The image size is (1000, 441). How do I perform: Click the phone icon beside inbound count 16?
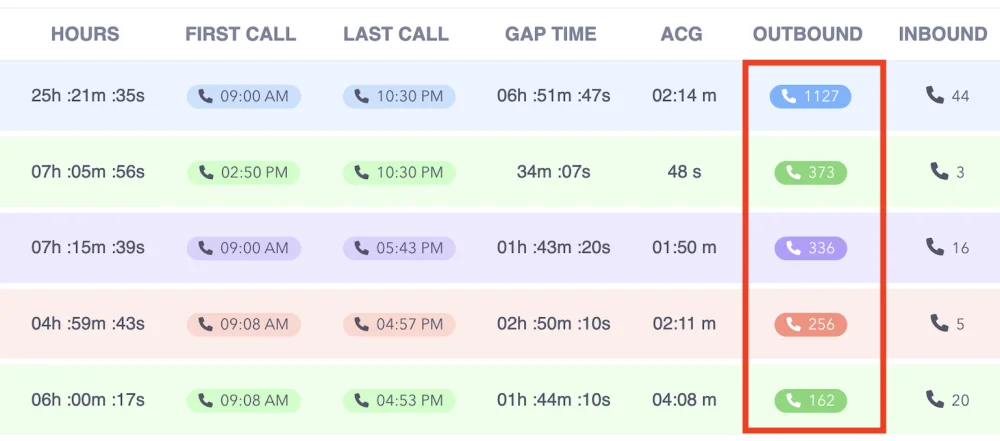point(935,246)
